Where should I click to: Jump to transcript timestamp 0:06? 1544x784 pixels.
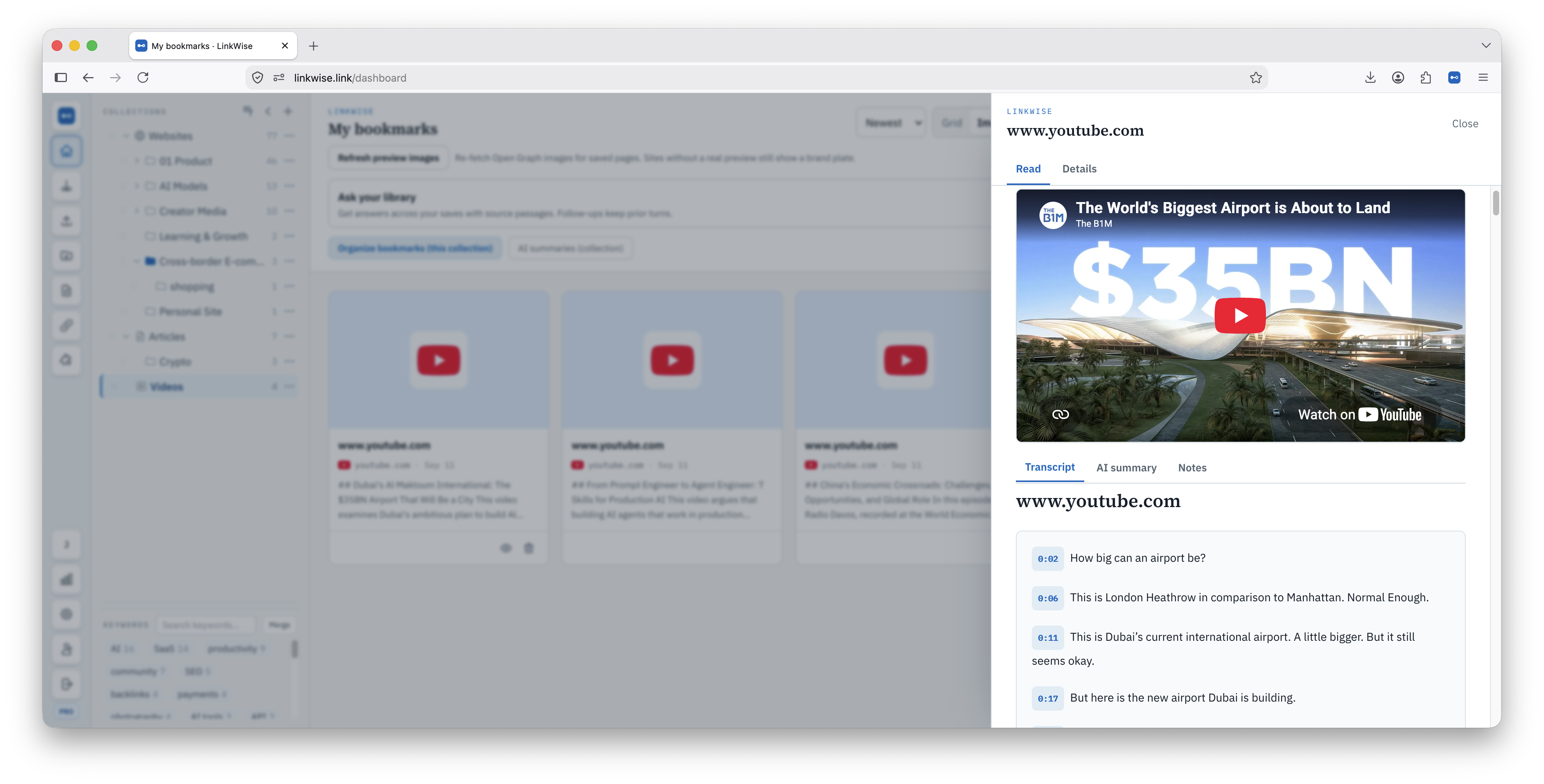point(1047,598)
